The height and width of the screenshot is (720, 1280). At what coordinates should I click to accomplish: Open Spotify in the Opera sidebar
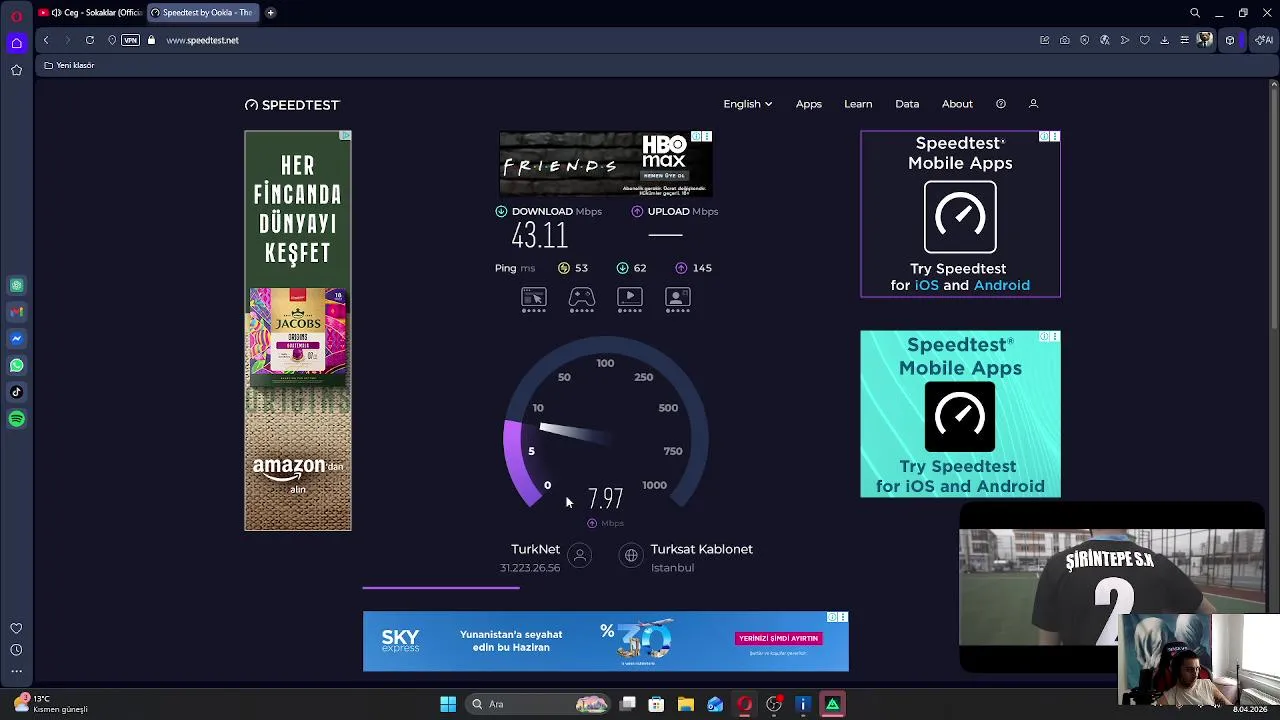click(x=16, y=419)
